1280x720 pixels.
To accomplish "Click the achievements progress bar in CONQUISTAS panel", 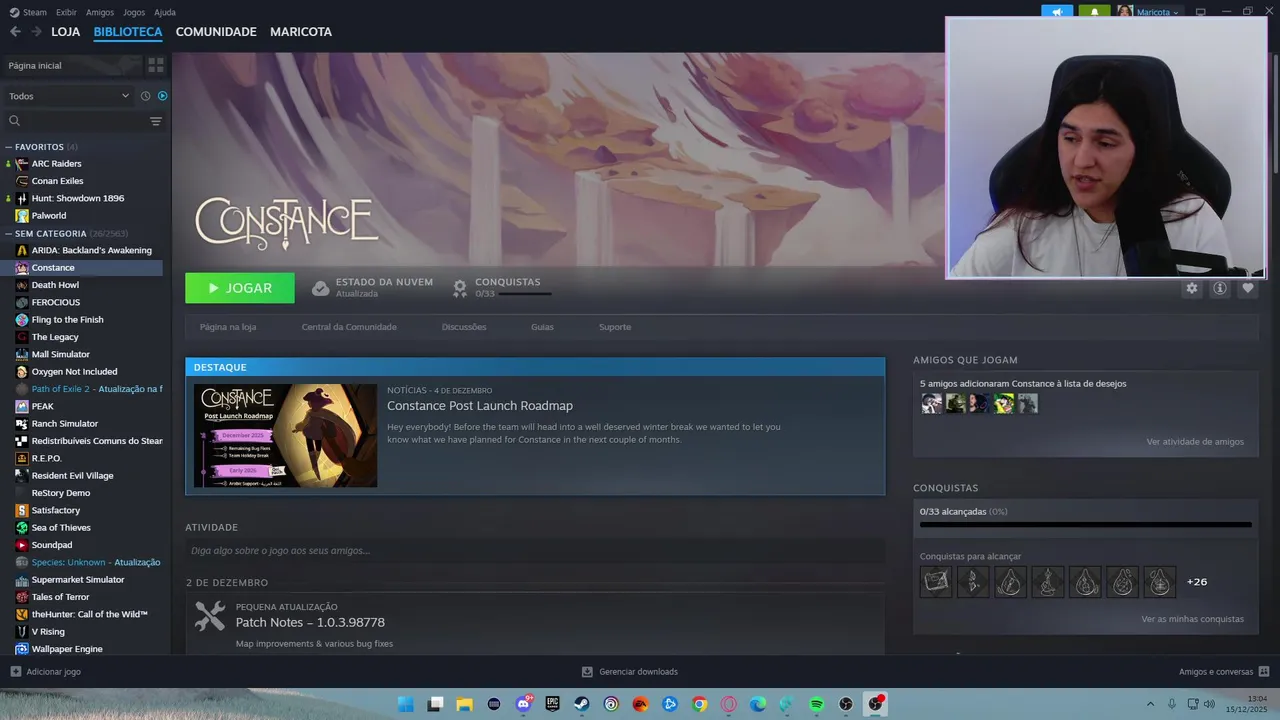I will 1085,524.
